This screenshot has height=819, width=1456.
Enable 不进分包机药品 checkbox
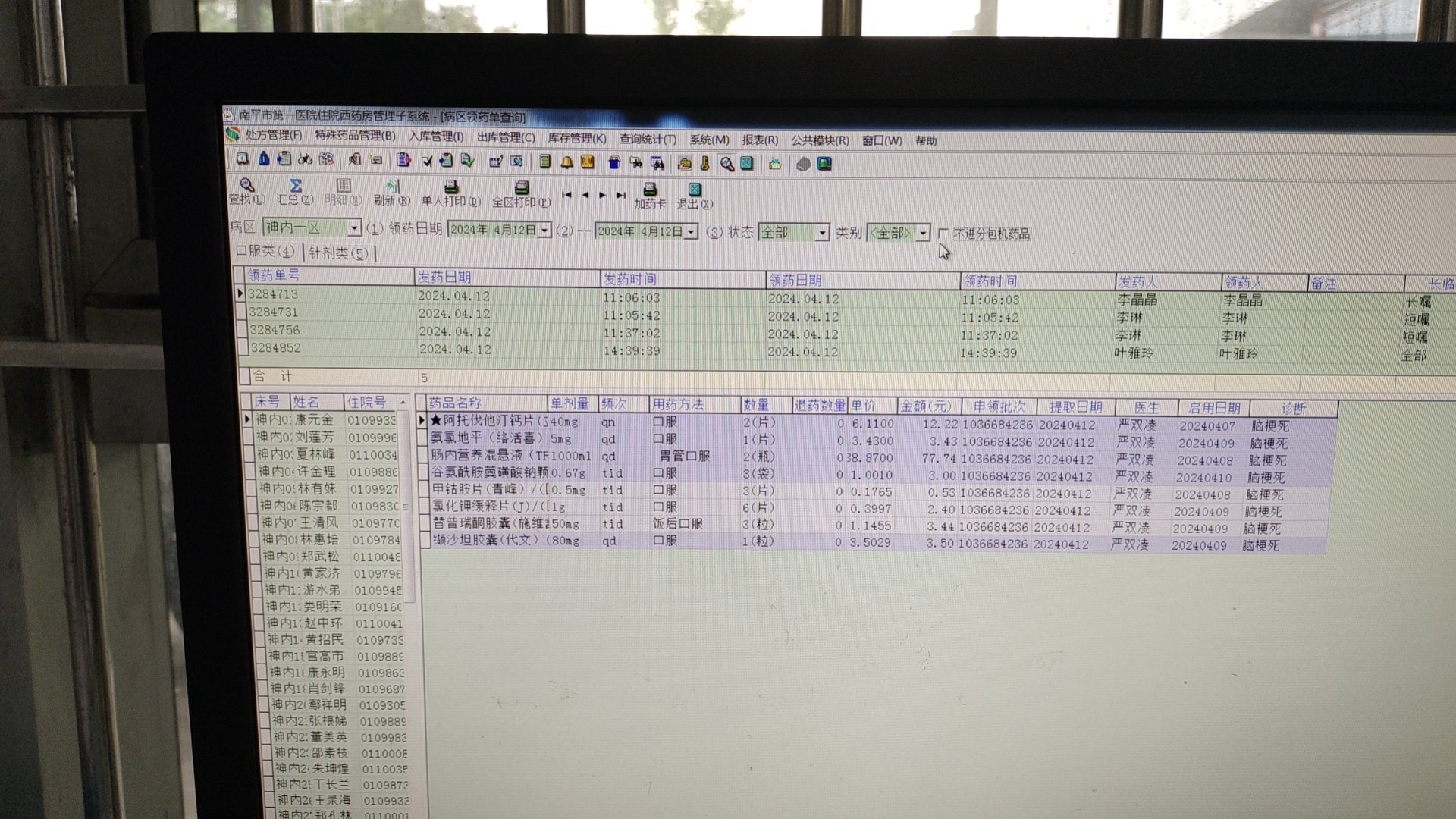(943, 234)
